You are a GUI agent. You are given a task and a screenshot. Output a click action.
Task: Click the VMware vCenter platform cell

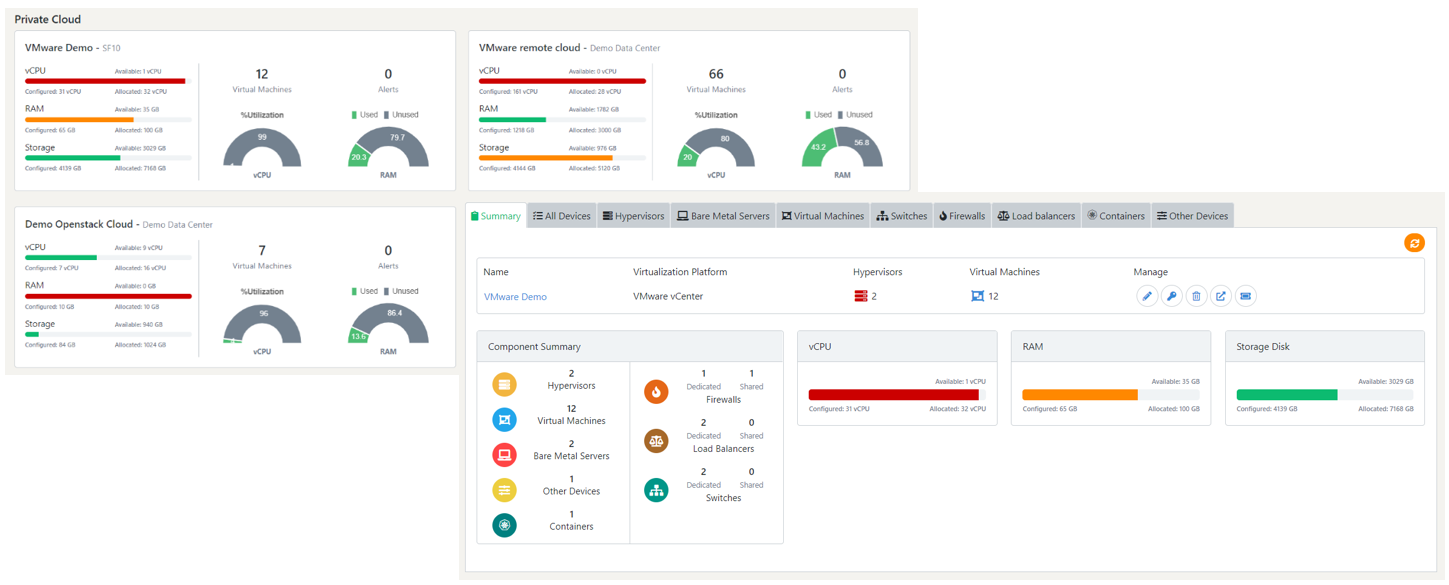pyautogui.click(x=666, y=296)
